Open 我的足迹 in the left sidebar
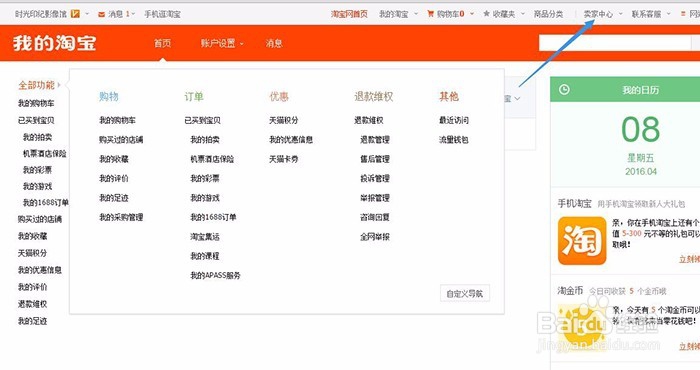700x370 pixels. (x=32, y=321)
